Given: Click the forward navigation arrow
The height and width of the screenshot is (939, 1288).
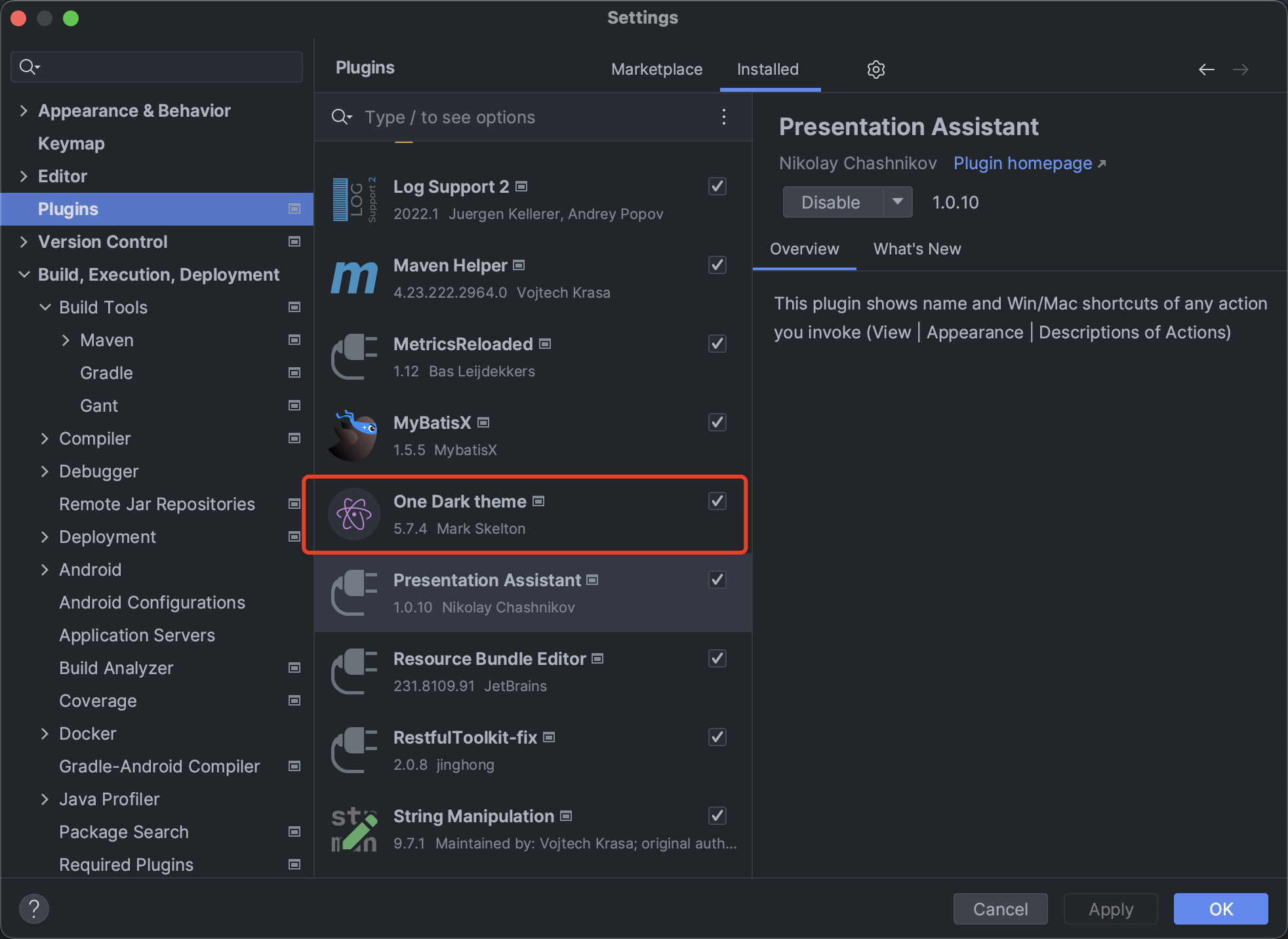Looking at the screenshot, I should click(1240, 70).
